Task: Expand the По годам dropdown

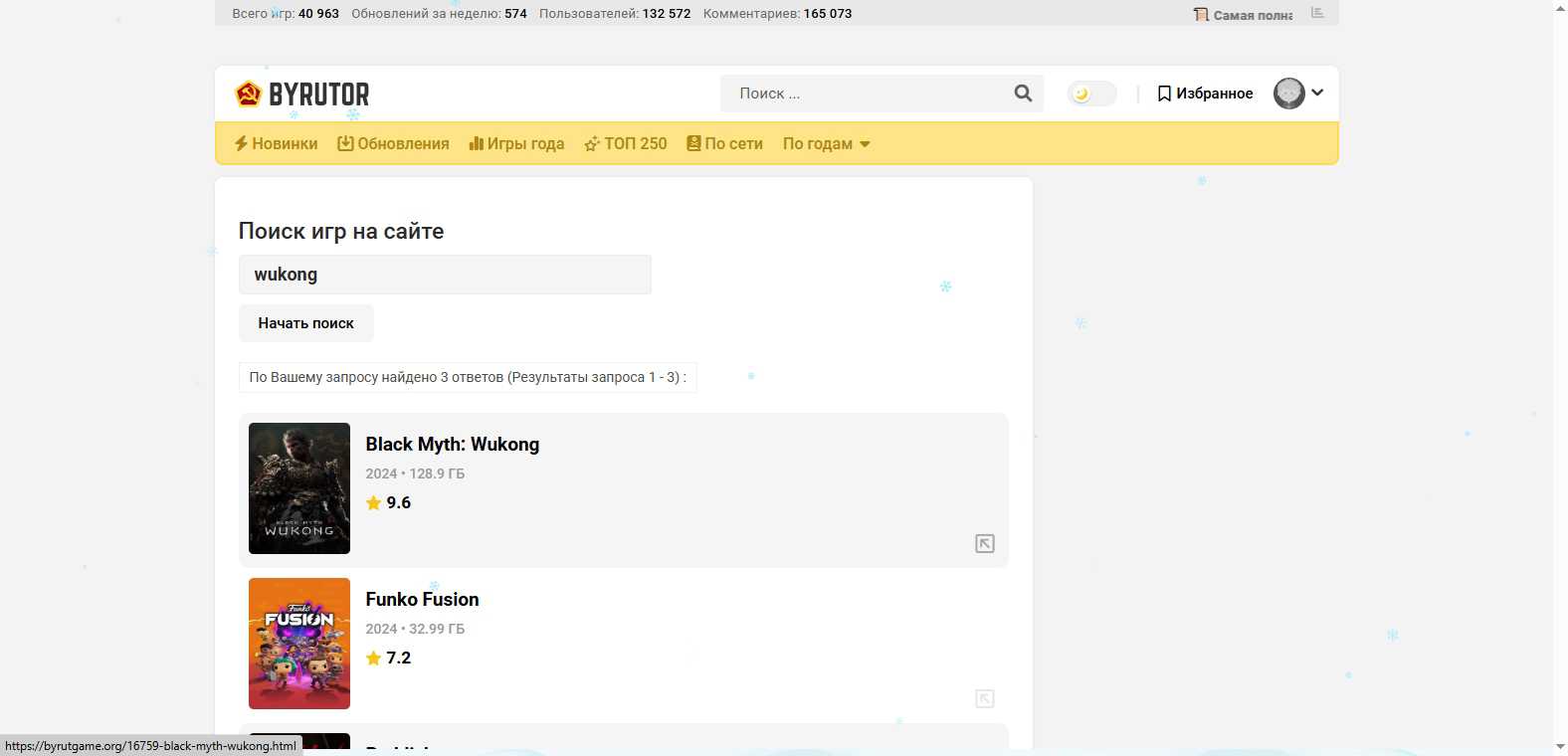Action: (827, 143)
